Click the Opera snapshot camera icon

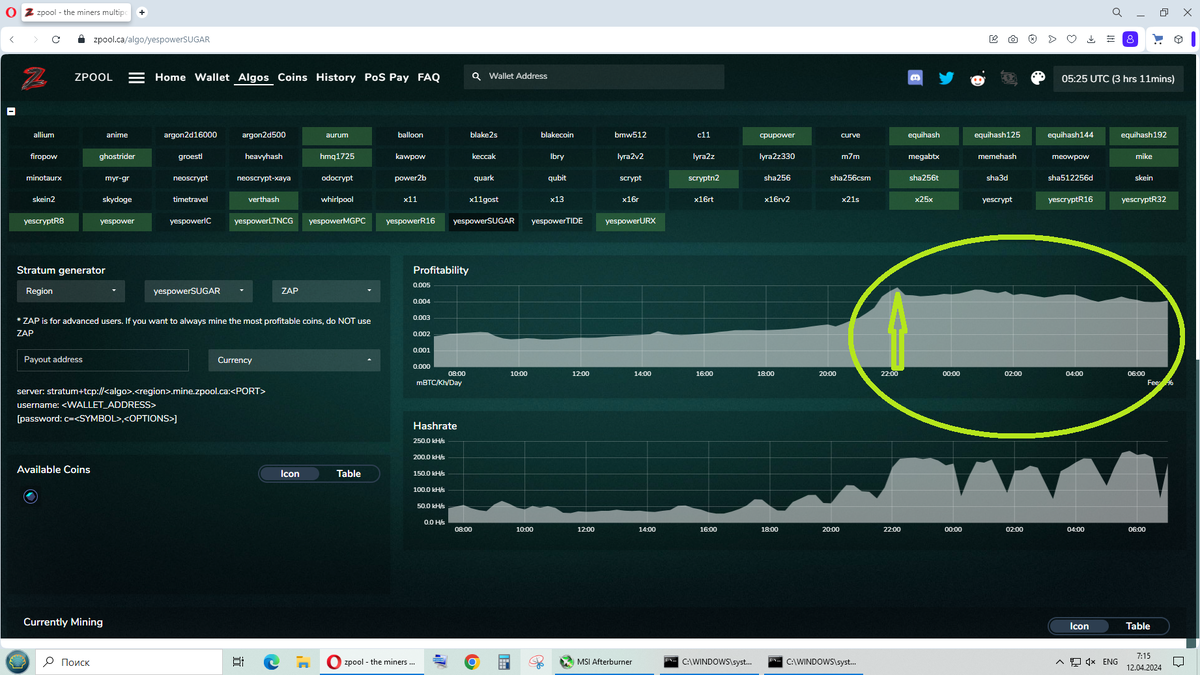click(x=1013, y=39)
